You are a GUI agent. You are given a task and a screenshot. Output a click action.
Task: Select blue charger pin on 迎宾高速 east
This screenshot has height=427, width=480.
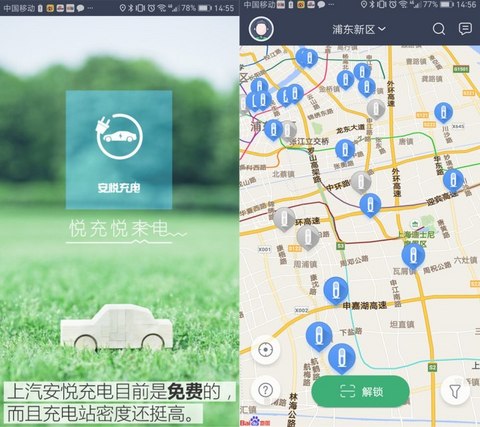453,181
